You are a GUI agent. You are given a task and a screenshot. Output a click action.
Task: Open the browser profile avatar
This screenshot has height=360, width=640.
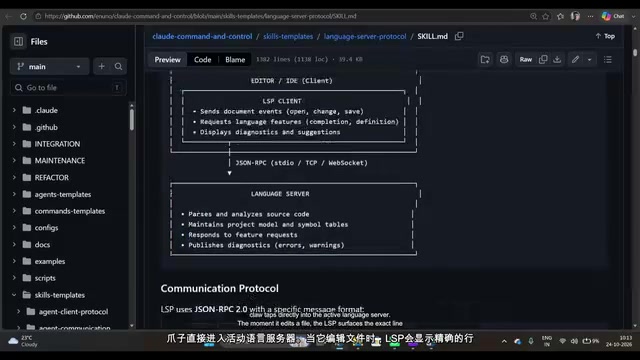tap(575, 16)
